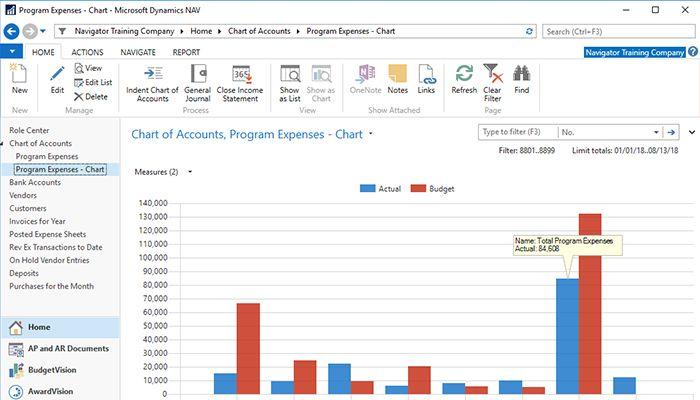This screenshot has width=700, height=400.
Task: Open the BudgetVision section
Action: pos(60,370)
